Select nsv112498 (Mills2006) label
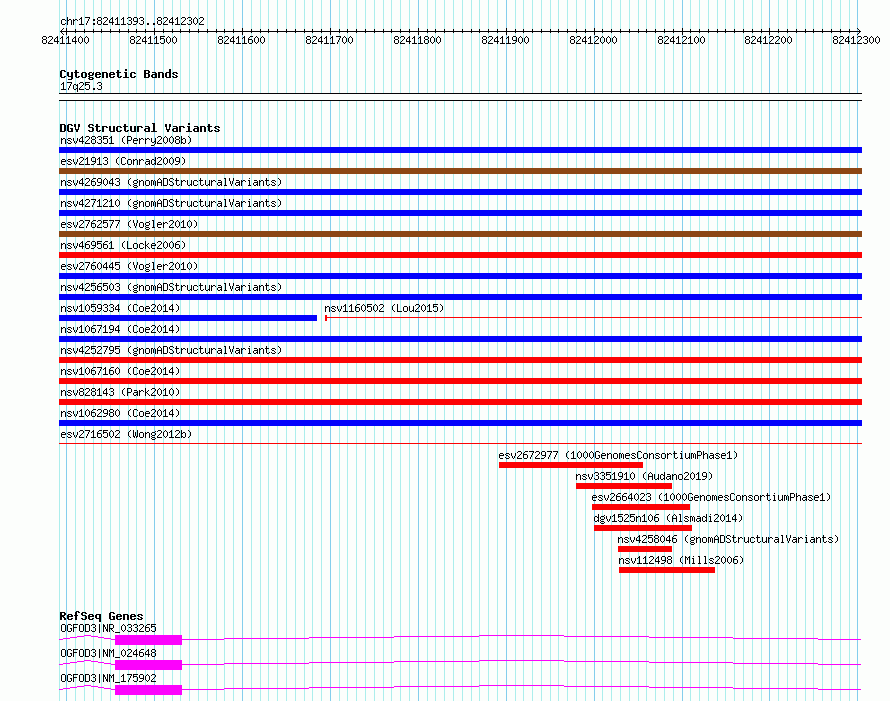The height and width of the screenshot is (701, 890). [x=681, y=560]
